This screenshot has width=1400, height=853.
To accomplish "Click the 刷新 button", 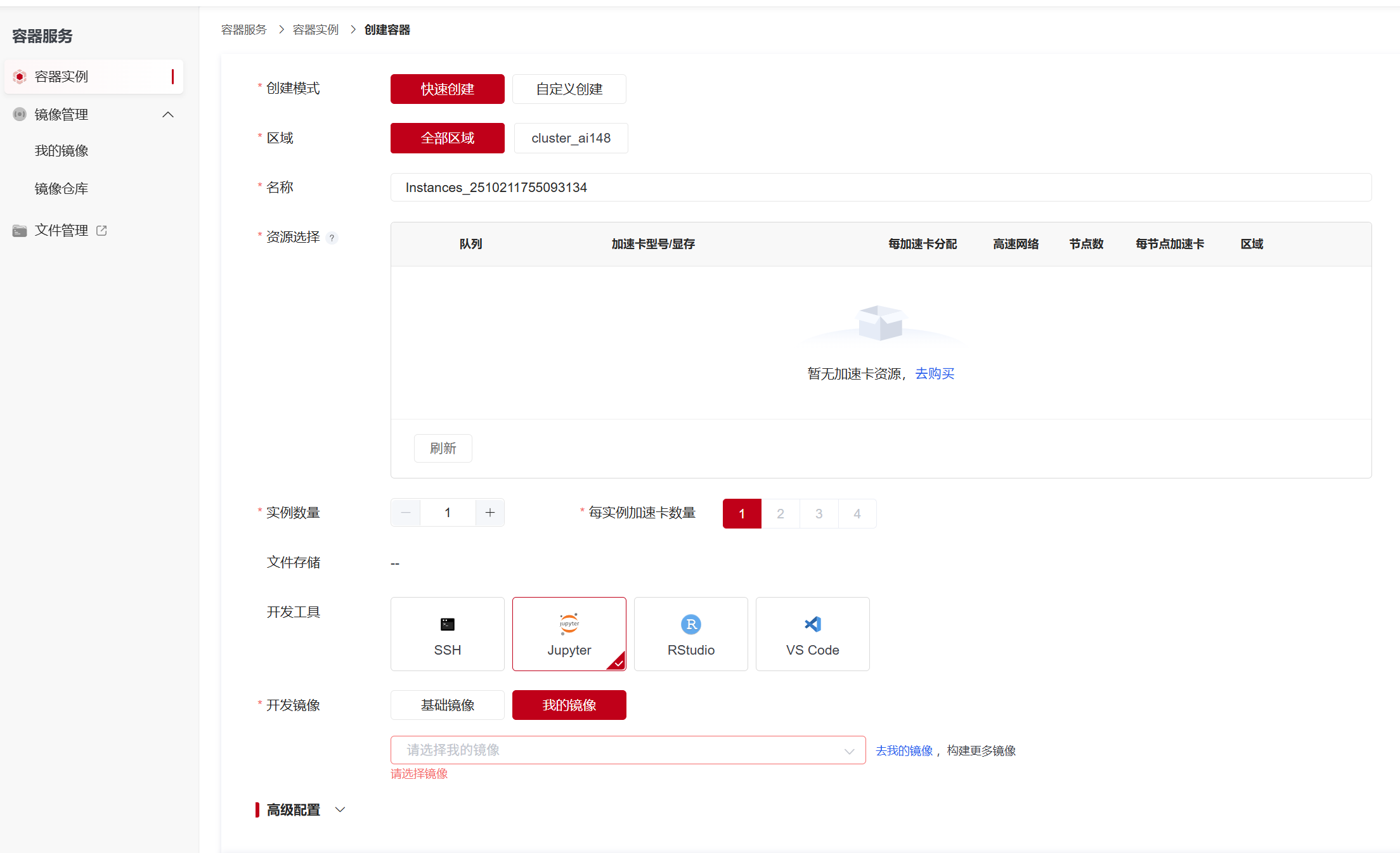I will pyautogui.click(x=443, y=449).
